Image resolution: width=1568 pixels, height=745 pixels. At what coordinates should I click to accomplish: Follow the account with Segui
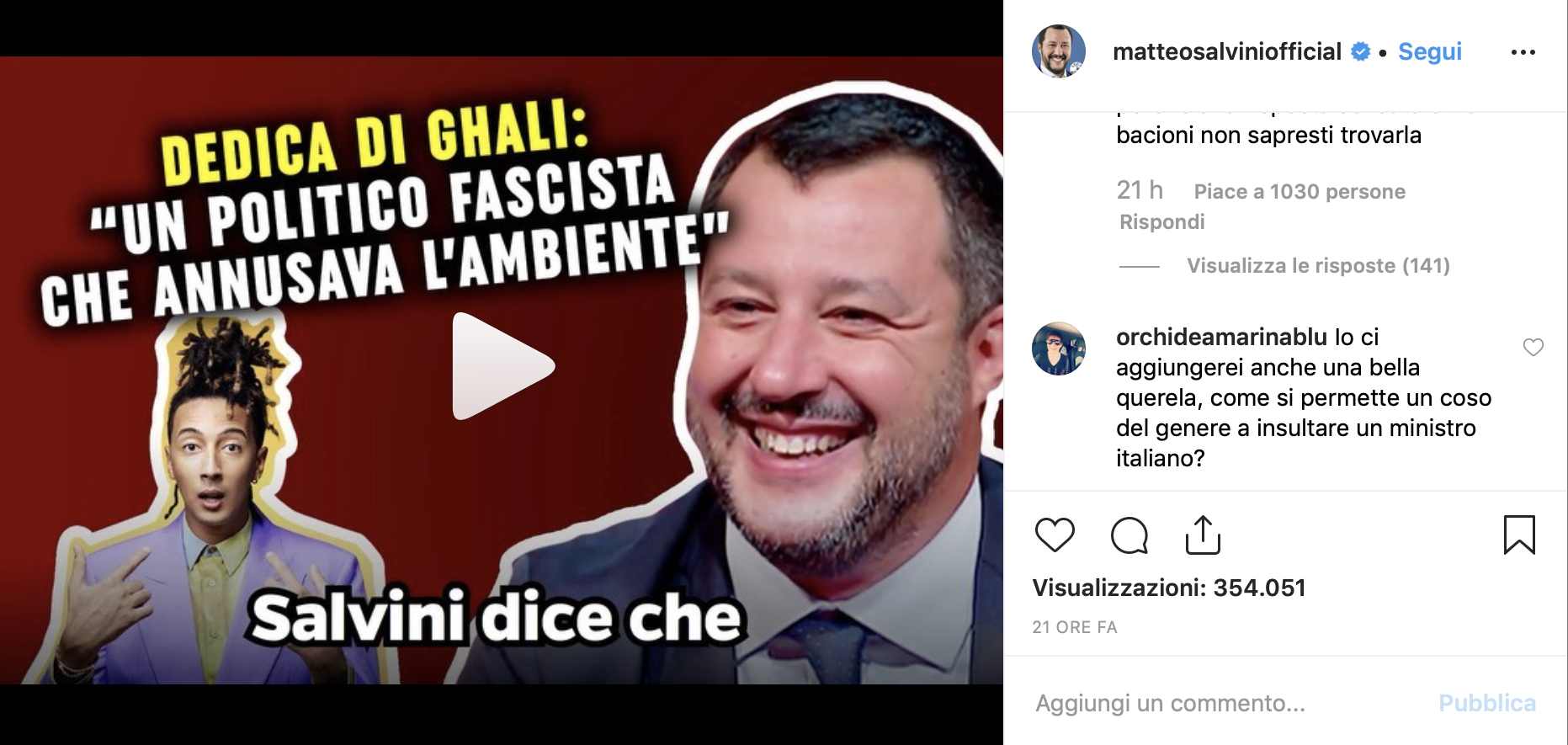1429,52
